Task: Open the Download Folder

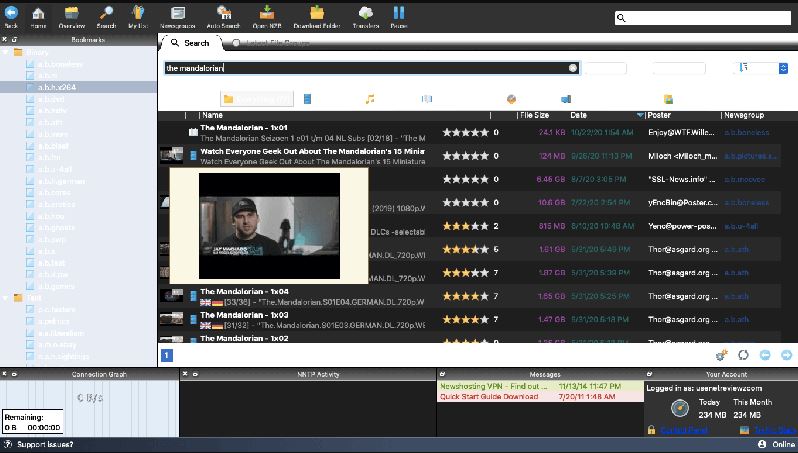Action: 317,16
